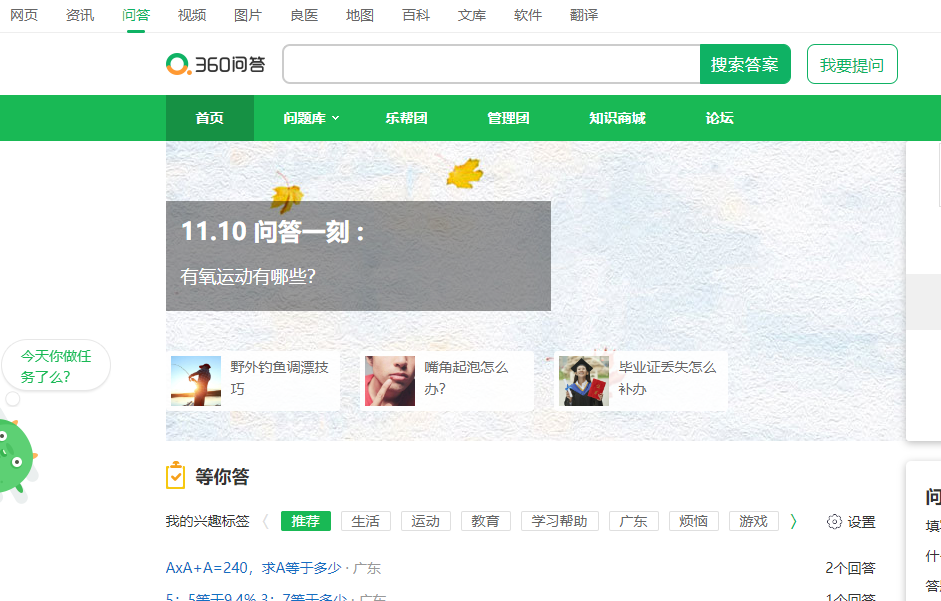Viewport: 941px width, 601px height.
Task: Focus the search input field
Action: point(491,64)
